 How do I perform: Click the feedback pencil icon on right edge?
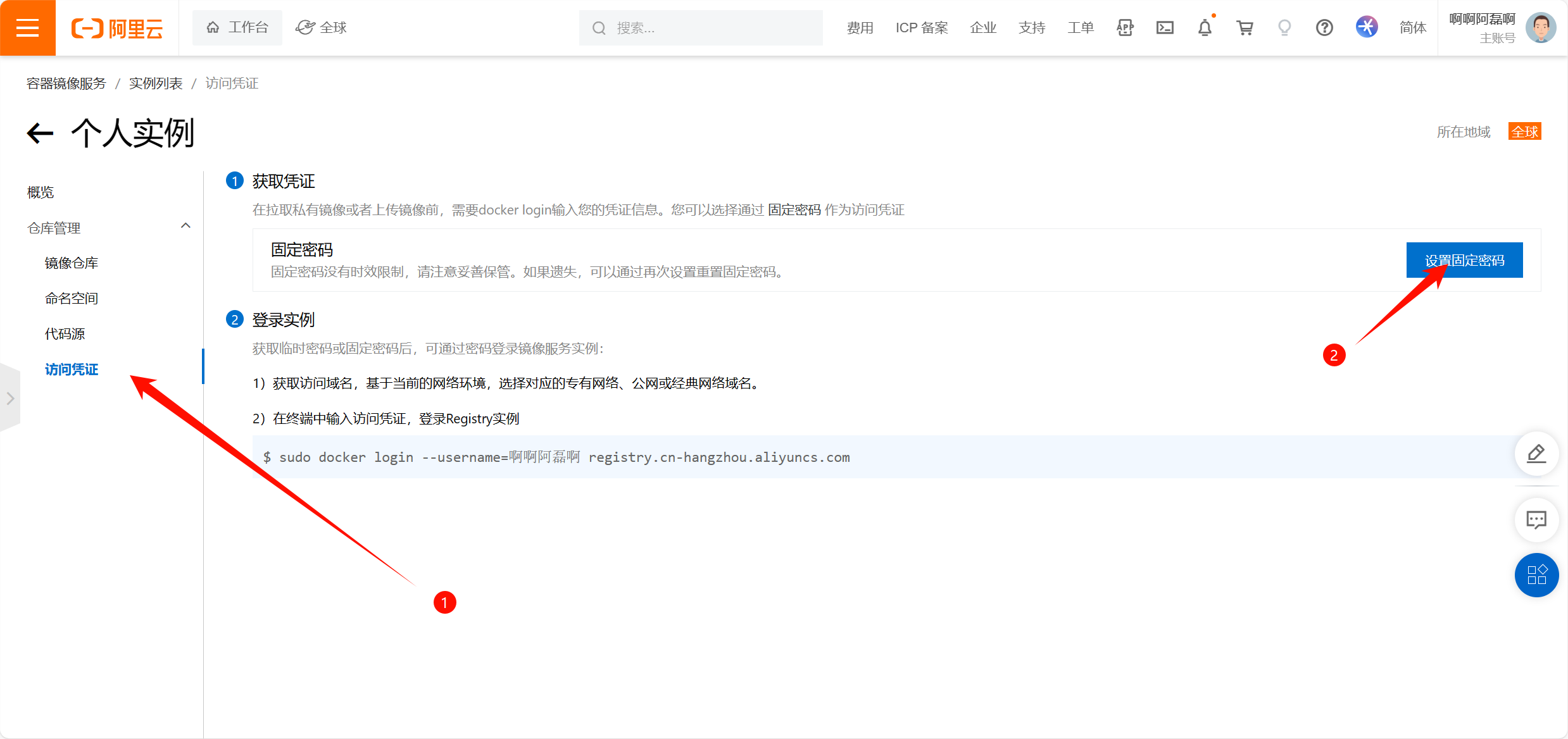(1537, 454)
